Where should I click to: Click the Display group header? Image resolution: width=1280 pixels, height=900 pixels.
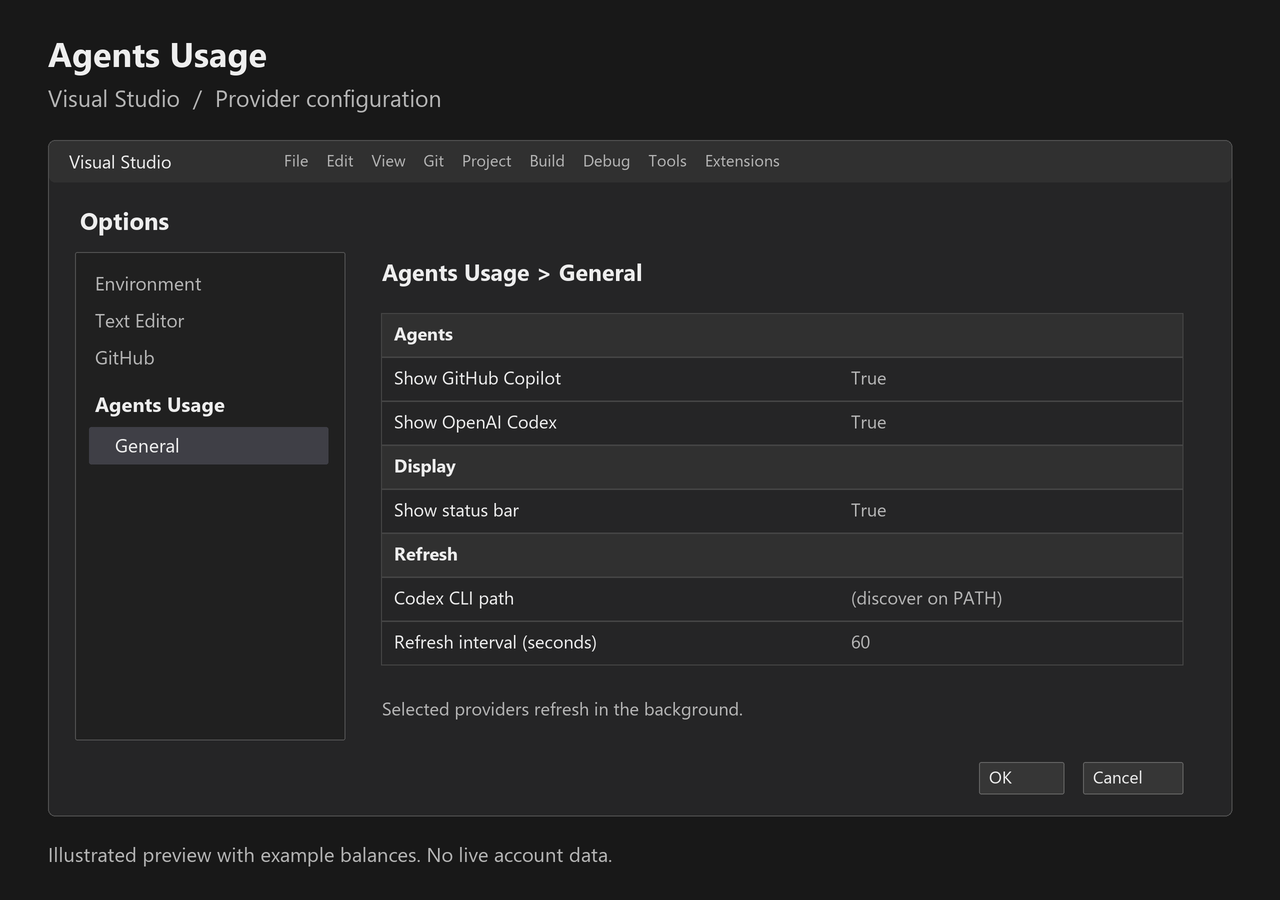782,467
